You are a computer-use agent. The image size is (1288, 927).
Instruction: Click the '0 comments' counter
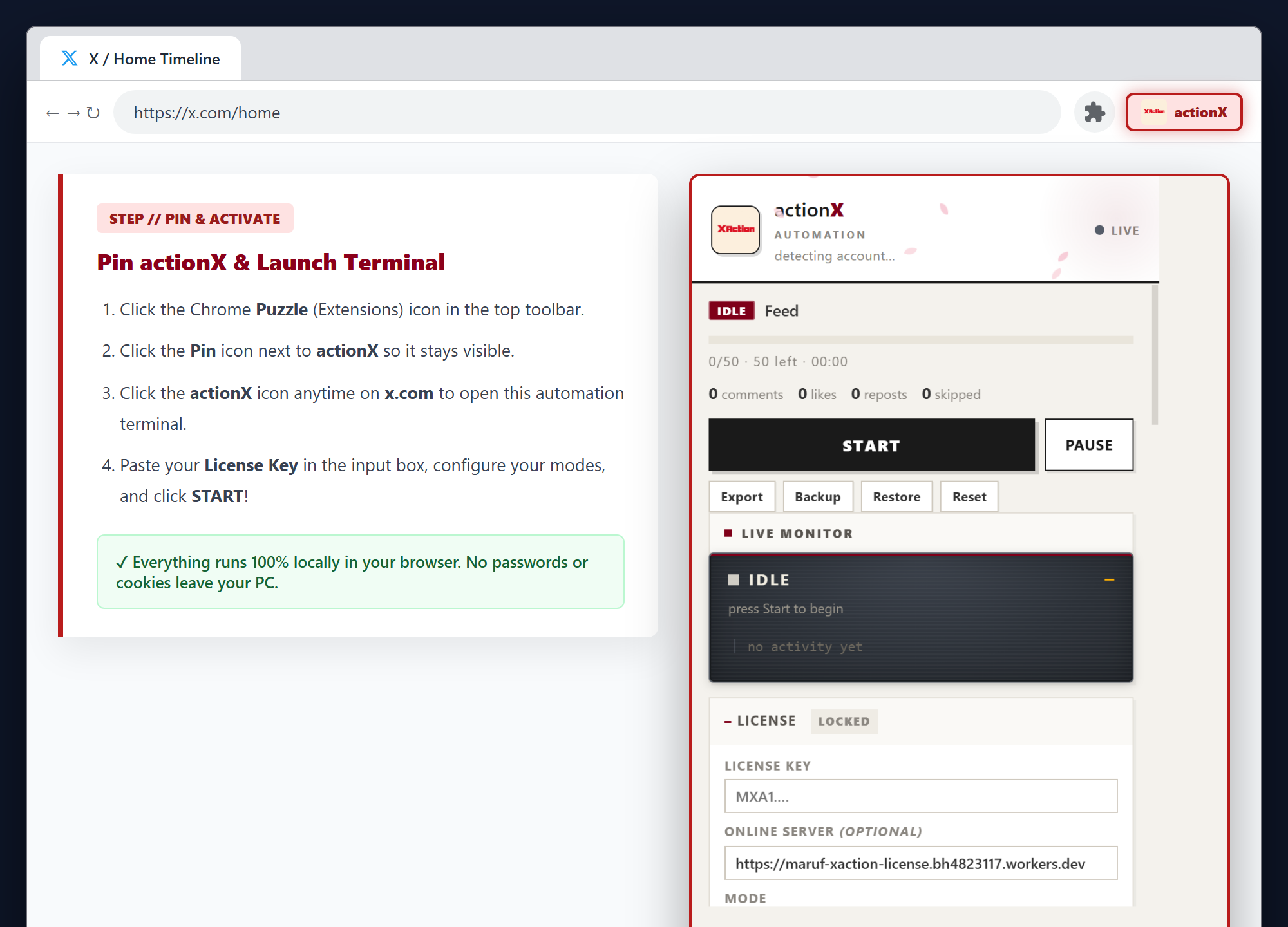click(x=746, y=394)
